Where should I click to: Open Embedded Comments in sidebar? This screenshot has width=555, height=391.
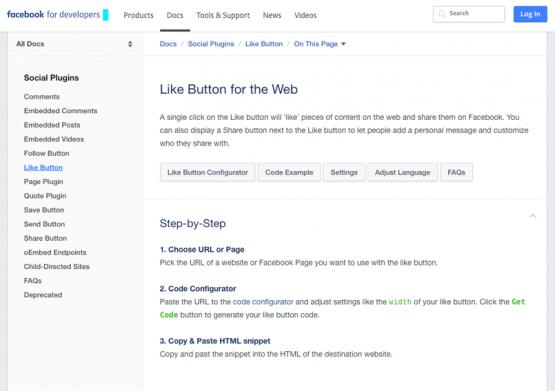[x=61, y=111]
